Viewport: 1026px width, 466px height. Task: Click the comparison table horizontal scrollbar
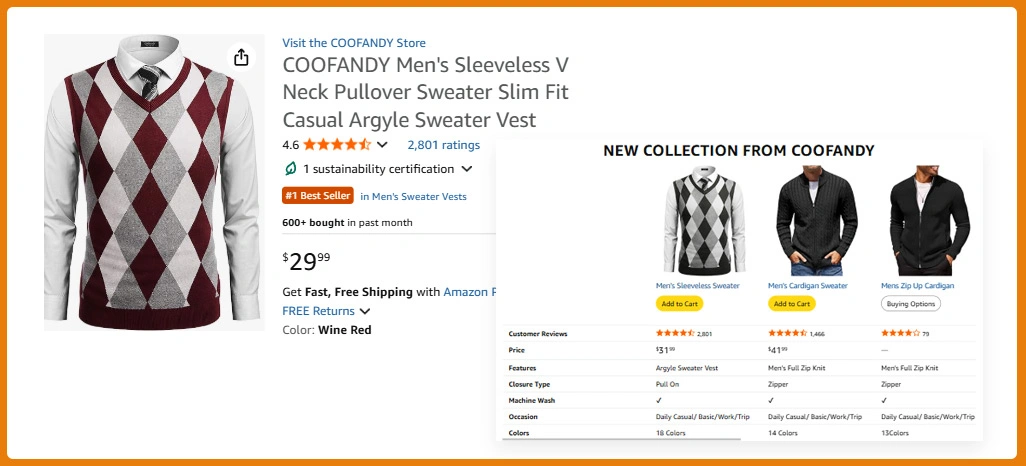pyautogui.click(x=620, y=439)
